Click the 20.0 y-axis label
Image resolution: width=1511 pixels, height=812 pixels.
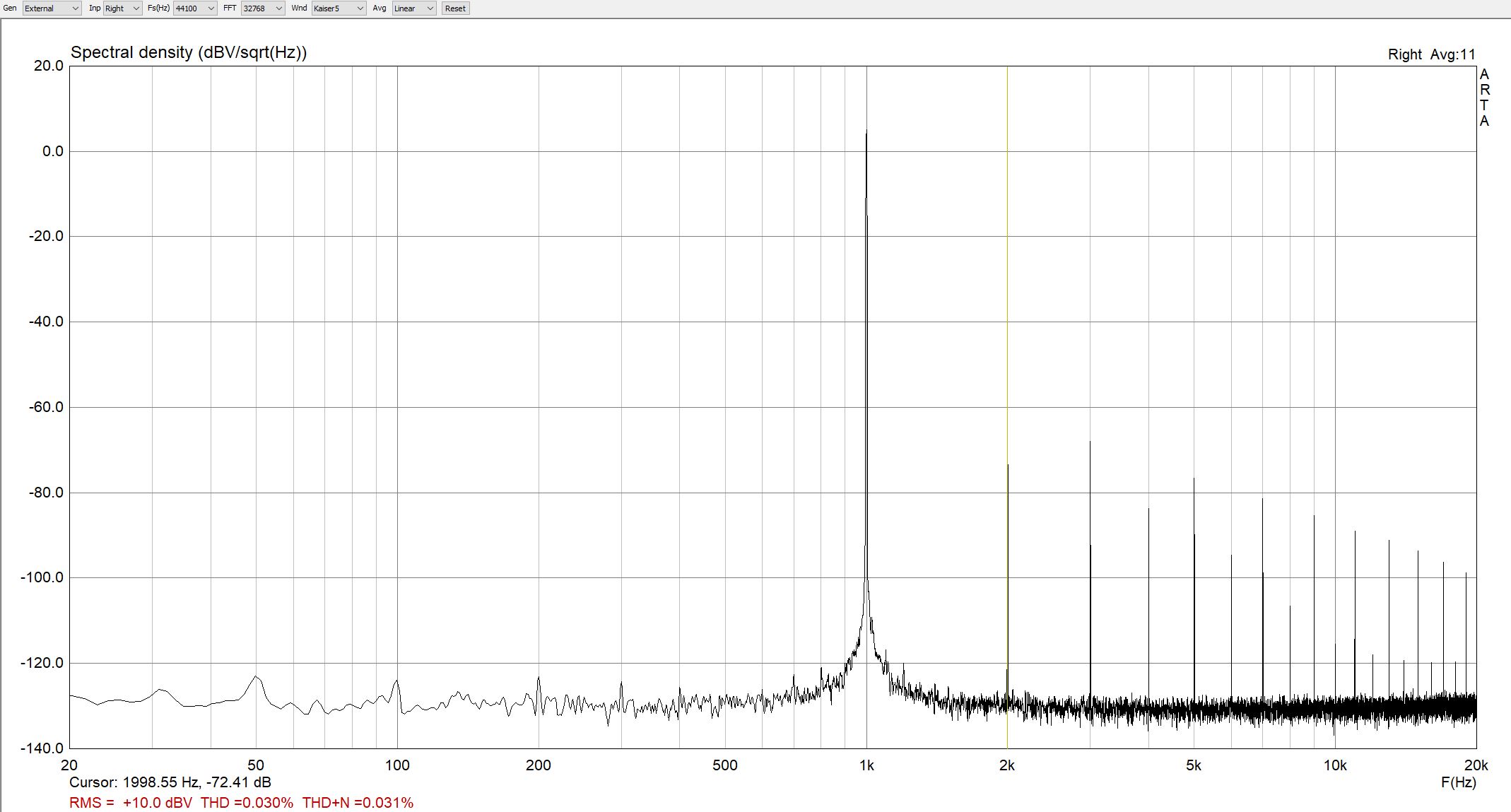[x=48, y=66]
